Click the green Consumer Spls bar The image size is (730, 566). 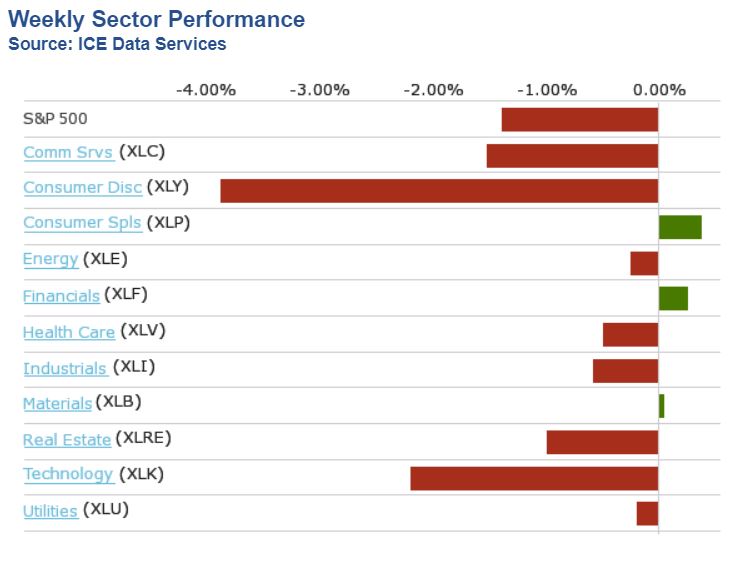(680, 227)
